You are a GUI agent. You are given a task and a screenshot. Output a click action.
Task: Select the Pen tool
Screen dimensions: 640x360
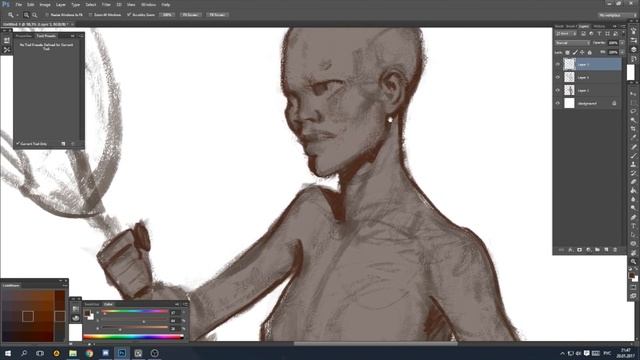[x=633, y=217]
